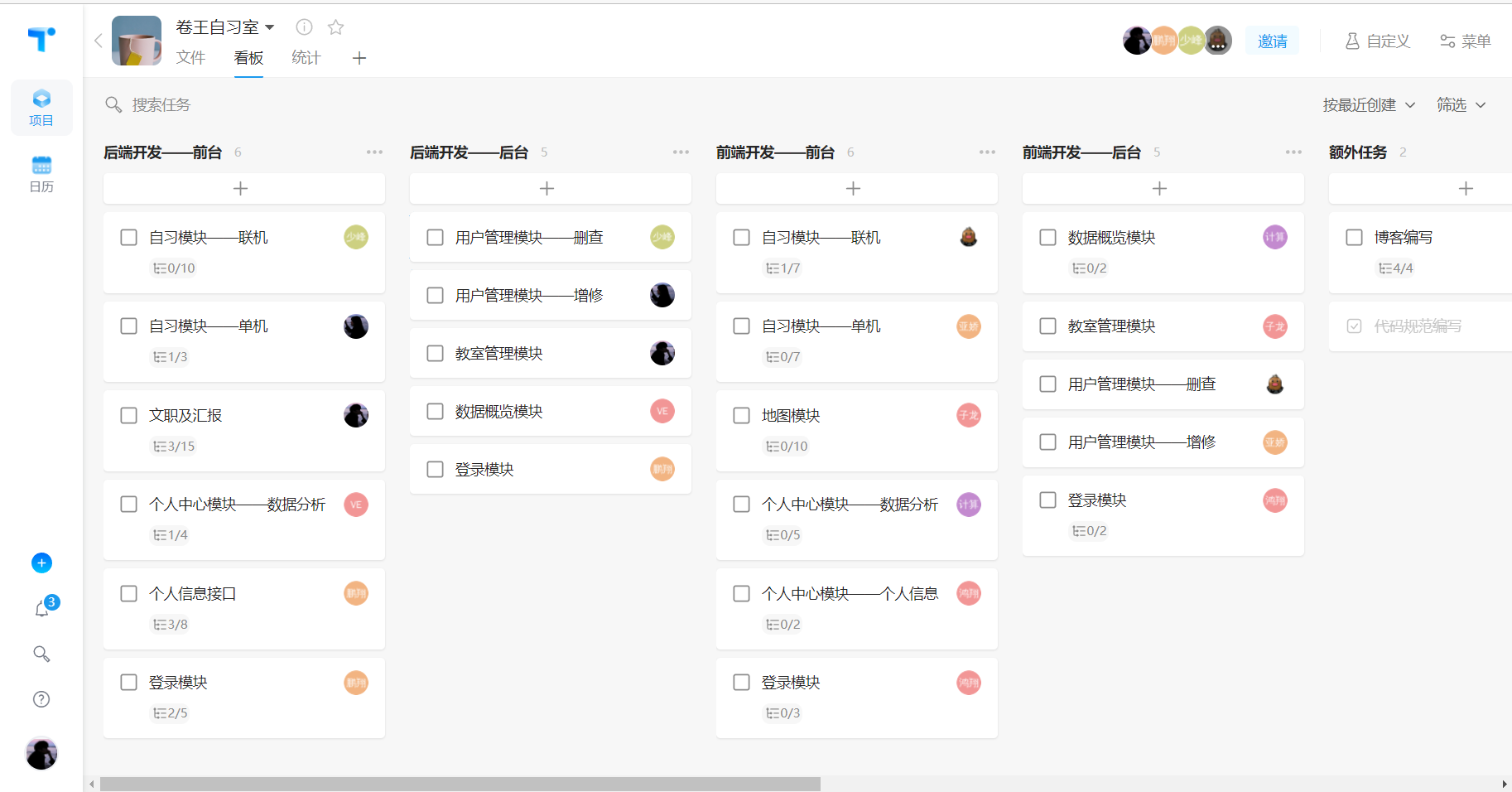1512x792 pixels.
Task: Uncheck completed 代码规范编写 task
Action: (1355, 326)
